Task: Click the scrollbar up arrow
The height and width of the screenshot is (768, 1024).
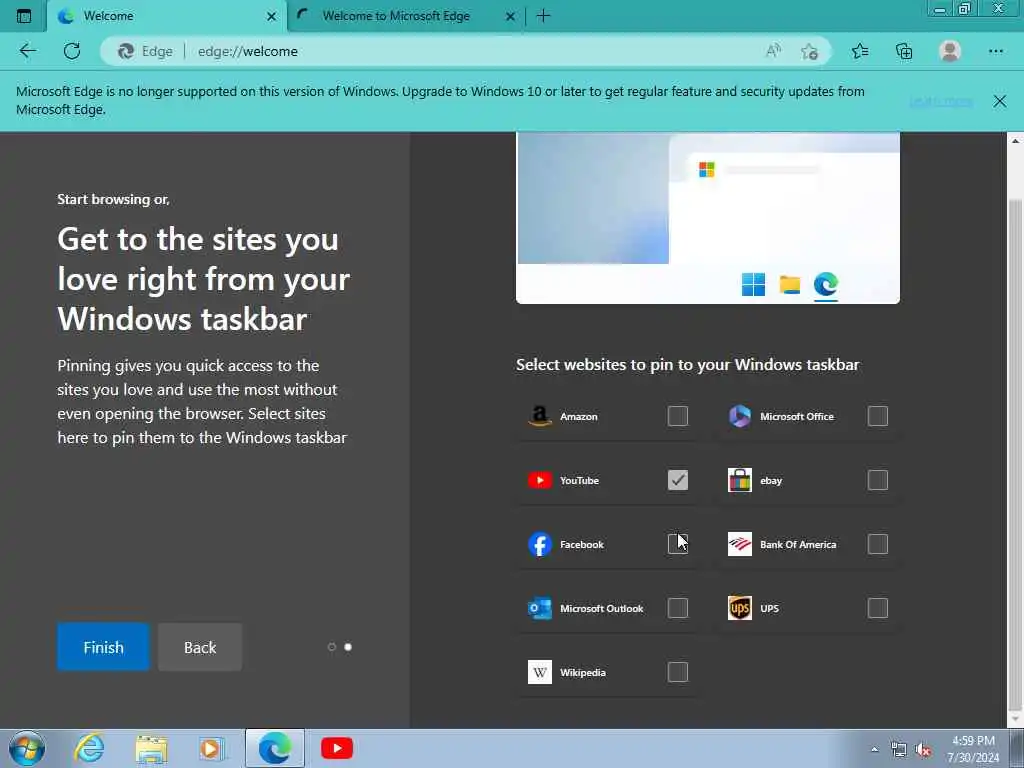Action: pos(1016,141)
